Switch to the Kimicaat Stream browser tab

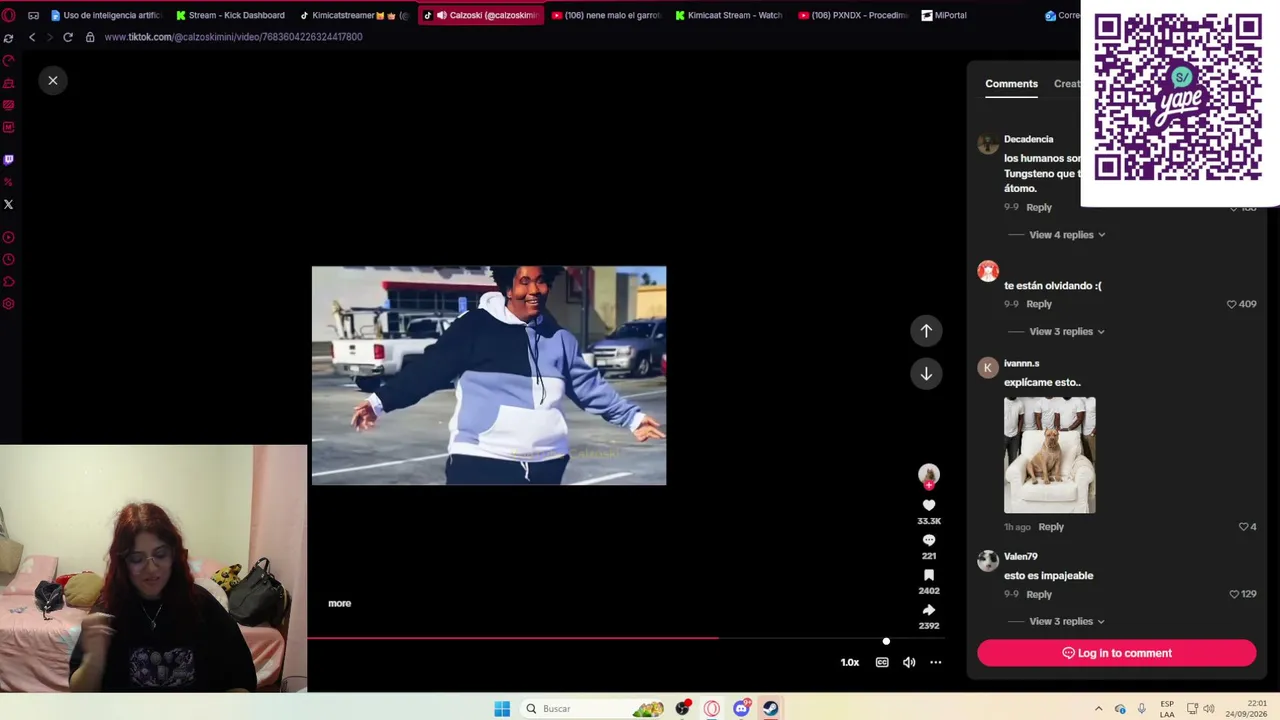[728, 15]
